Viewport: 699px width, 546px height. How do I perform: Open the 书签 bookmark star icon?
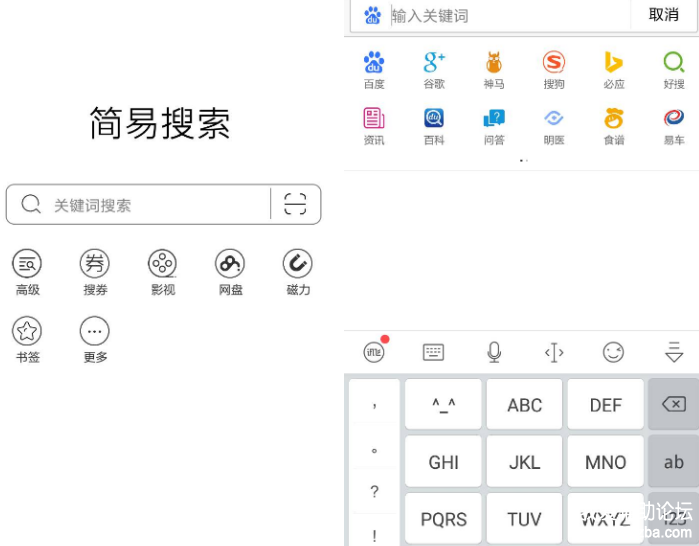tap(27, 331)
